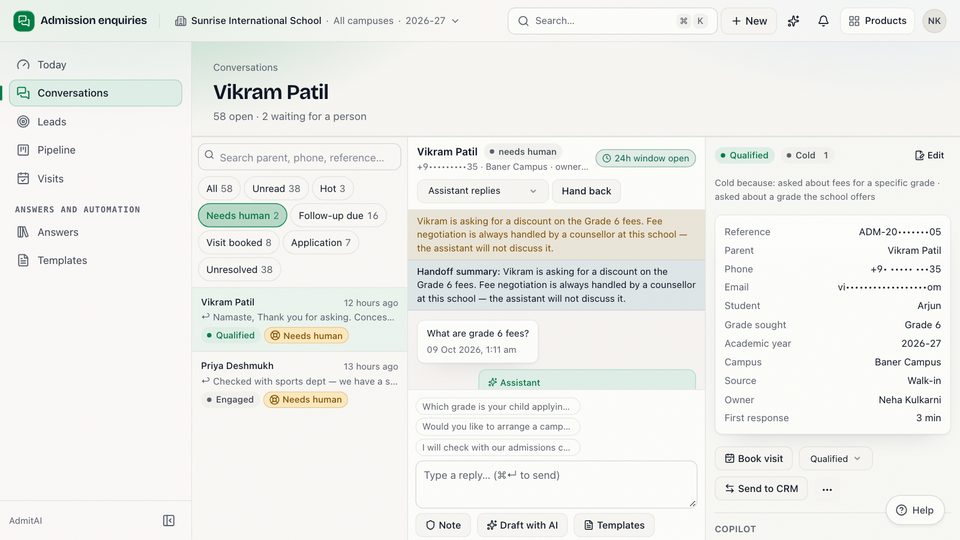Click the Type a reply box
Image resolution: width=960 pixels, height=540 pixels.
(556, 484)
